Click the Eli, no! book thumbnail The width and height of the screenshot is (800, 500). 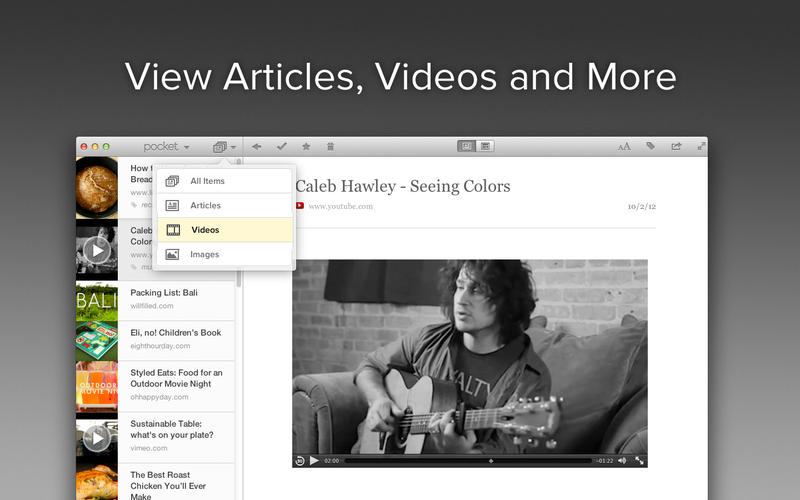click(x=97, y=341)
